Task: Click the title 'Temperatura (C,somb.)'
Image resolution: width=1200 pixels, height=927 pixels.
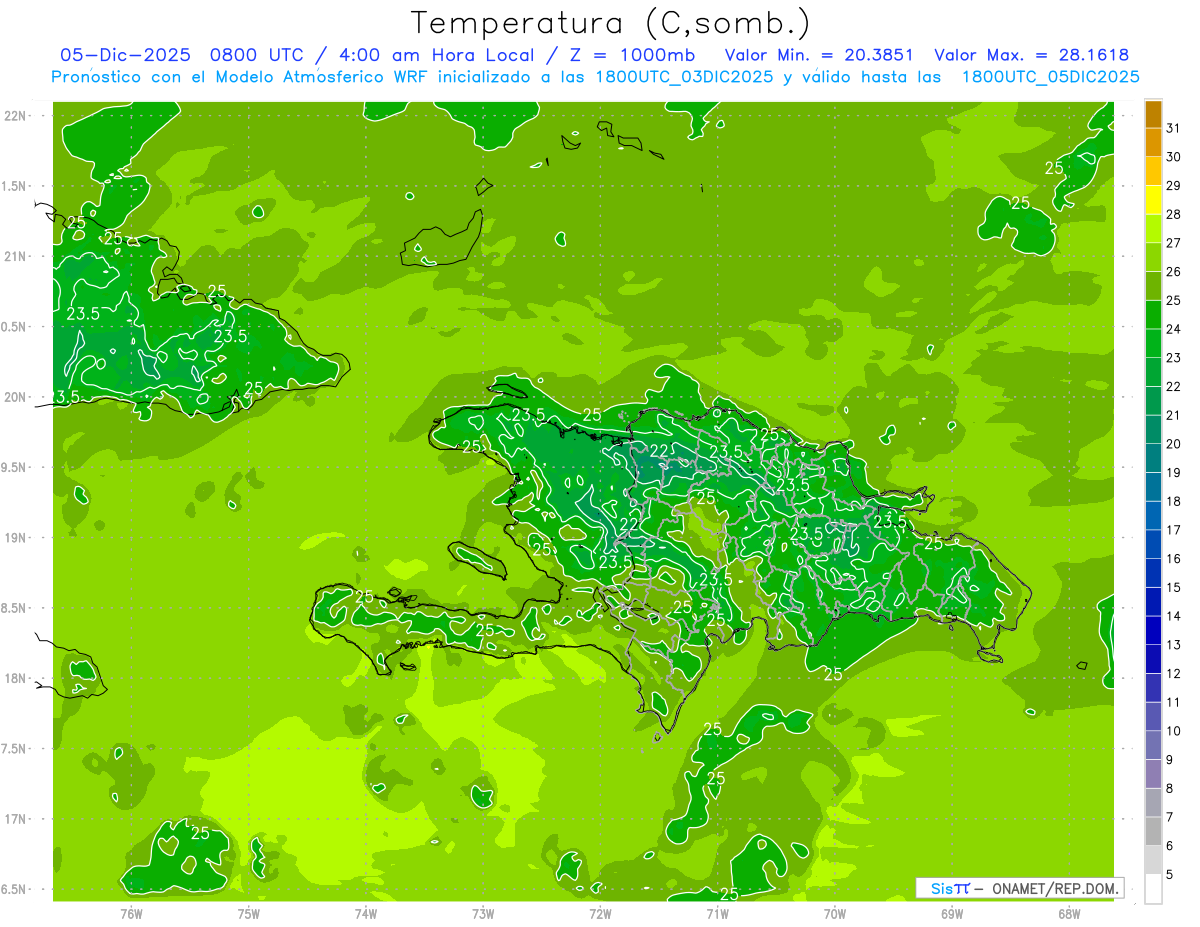Action: tap(610, 23)
